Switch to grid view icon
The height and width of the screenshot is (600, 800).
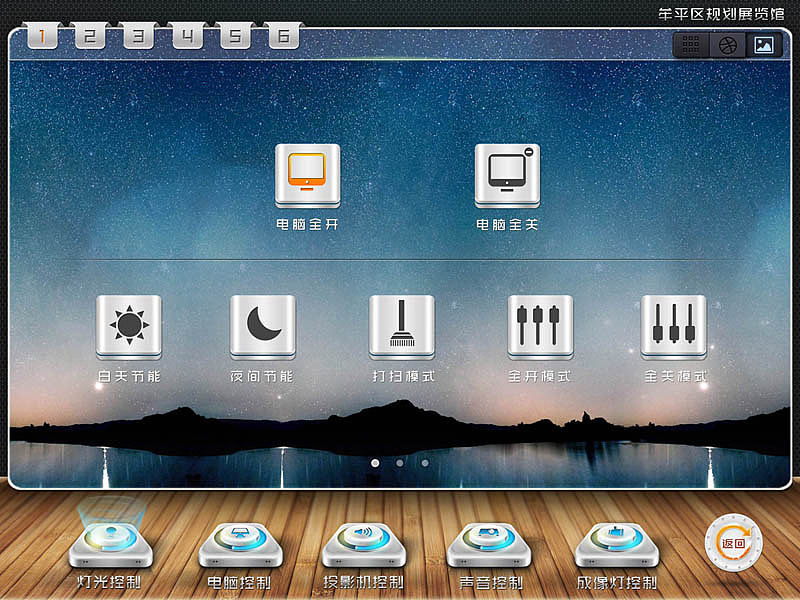[x=690, y=45]
